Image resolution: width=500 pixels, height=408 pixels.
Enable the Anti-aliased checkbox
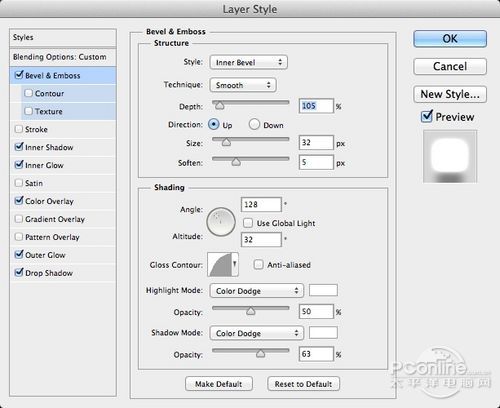click(258, 265)
